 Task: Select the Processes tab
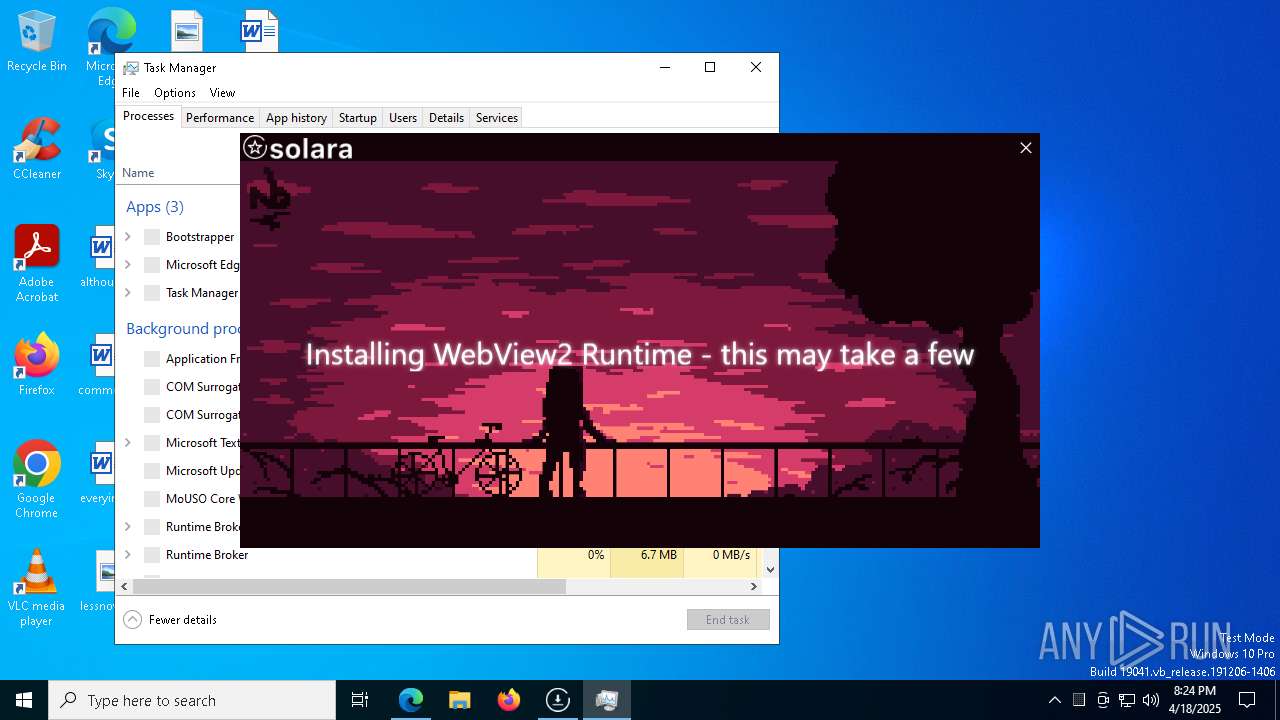[148, 116]
